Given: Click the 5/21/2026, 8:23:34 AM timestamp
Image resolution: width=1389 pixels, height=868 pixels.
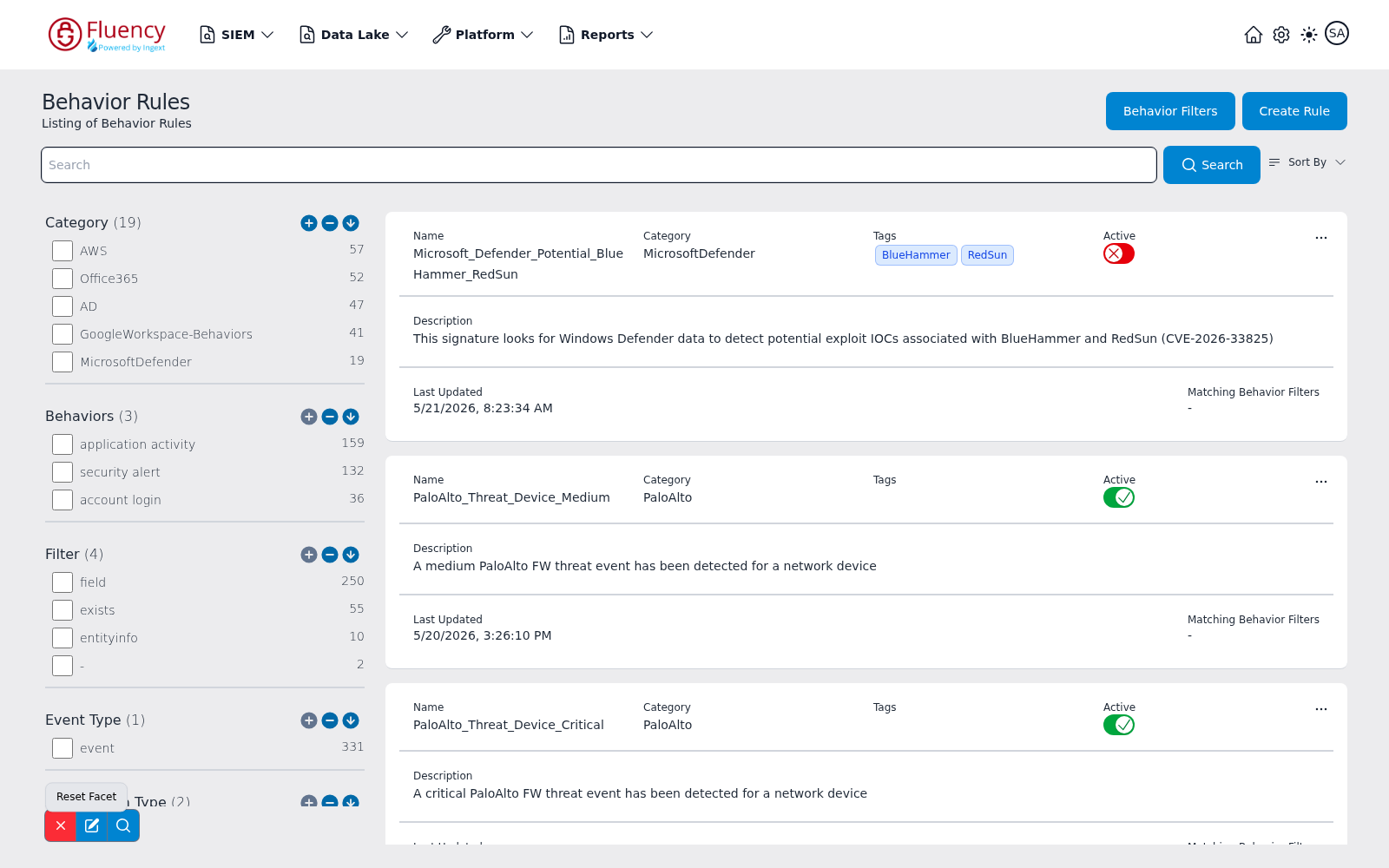Looking at the screenshot, I should coord(483,408).
